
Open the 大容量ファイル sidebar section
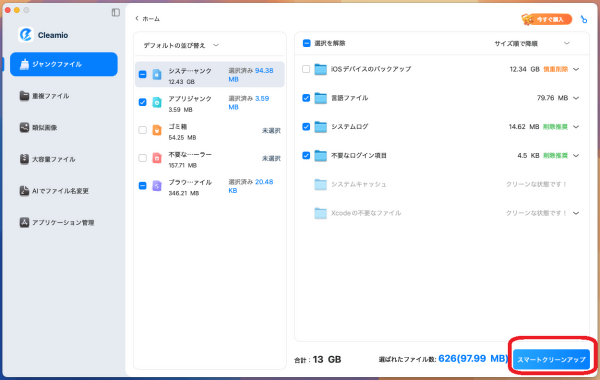tap(64, 159)
